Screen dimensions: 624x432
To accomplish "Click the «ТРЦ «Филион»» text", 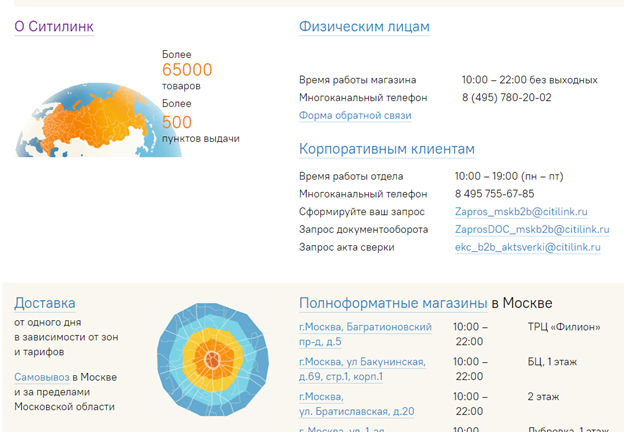I will (x=564, y=327).
